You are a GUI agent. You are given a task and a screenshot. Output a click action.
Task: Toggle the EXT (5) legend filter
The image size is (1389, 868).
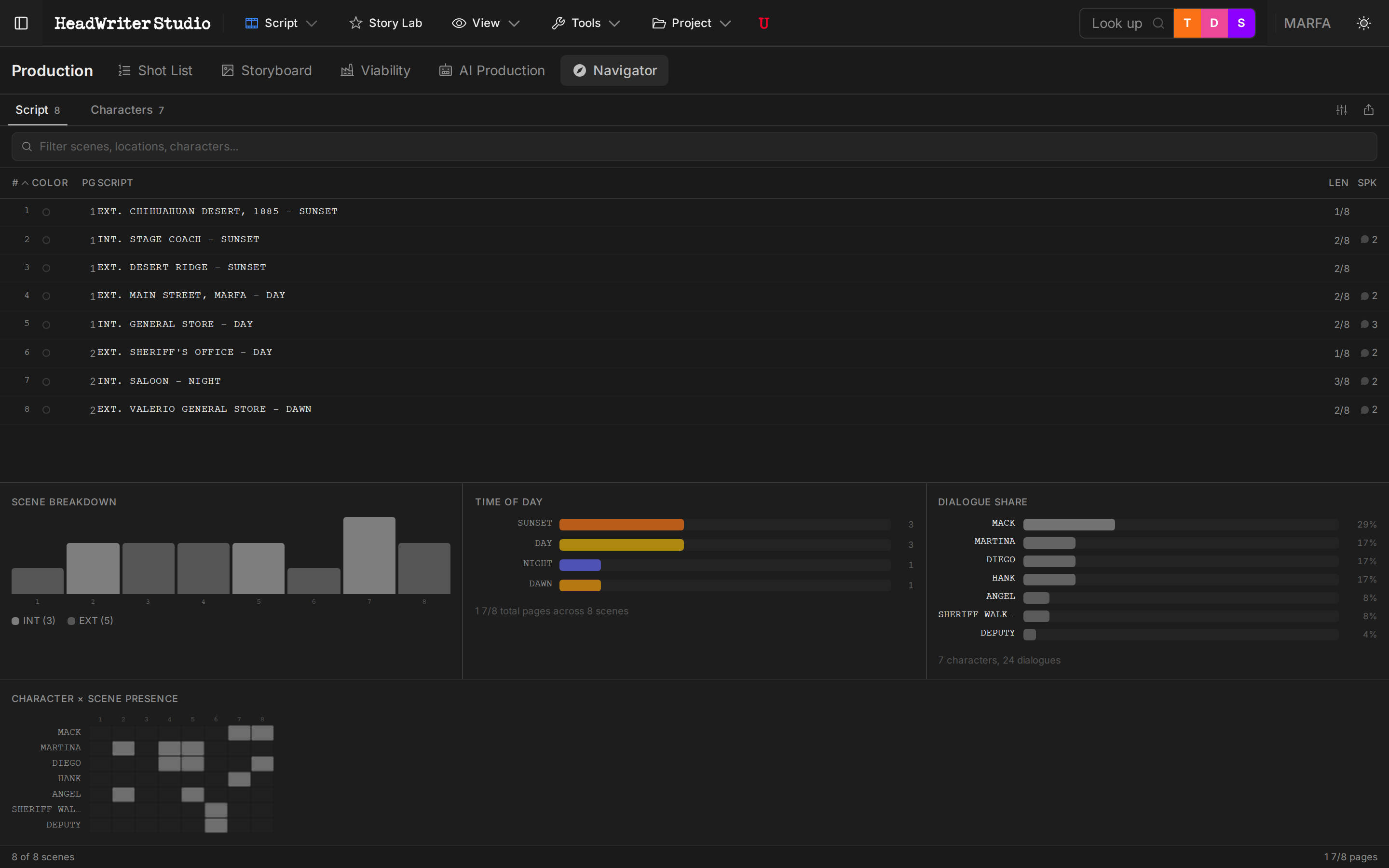pyautogui.click(x=90, y=621)
